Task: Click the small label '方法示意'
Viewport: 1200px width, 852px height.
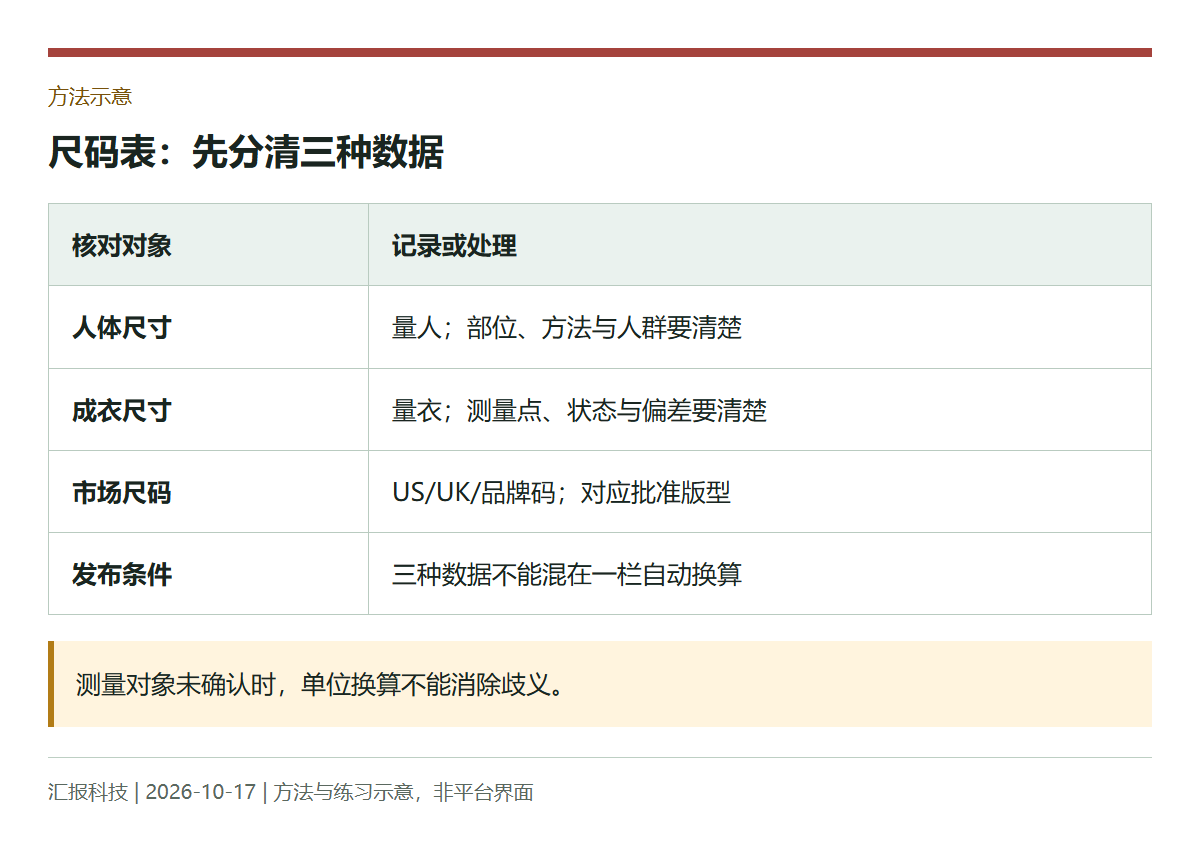Action: [90, 97]
